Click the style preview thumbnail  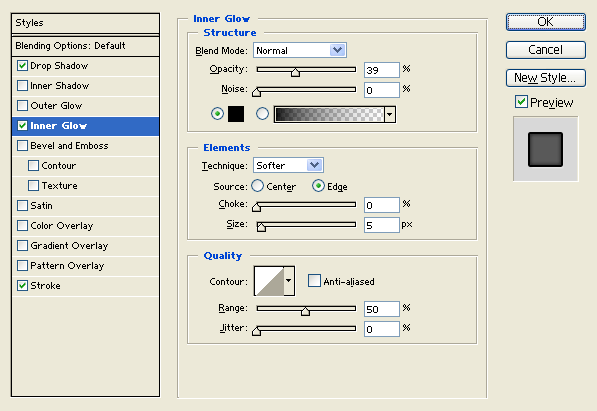click(x=546, y=149)
